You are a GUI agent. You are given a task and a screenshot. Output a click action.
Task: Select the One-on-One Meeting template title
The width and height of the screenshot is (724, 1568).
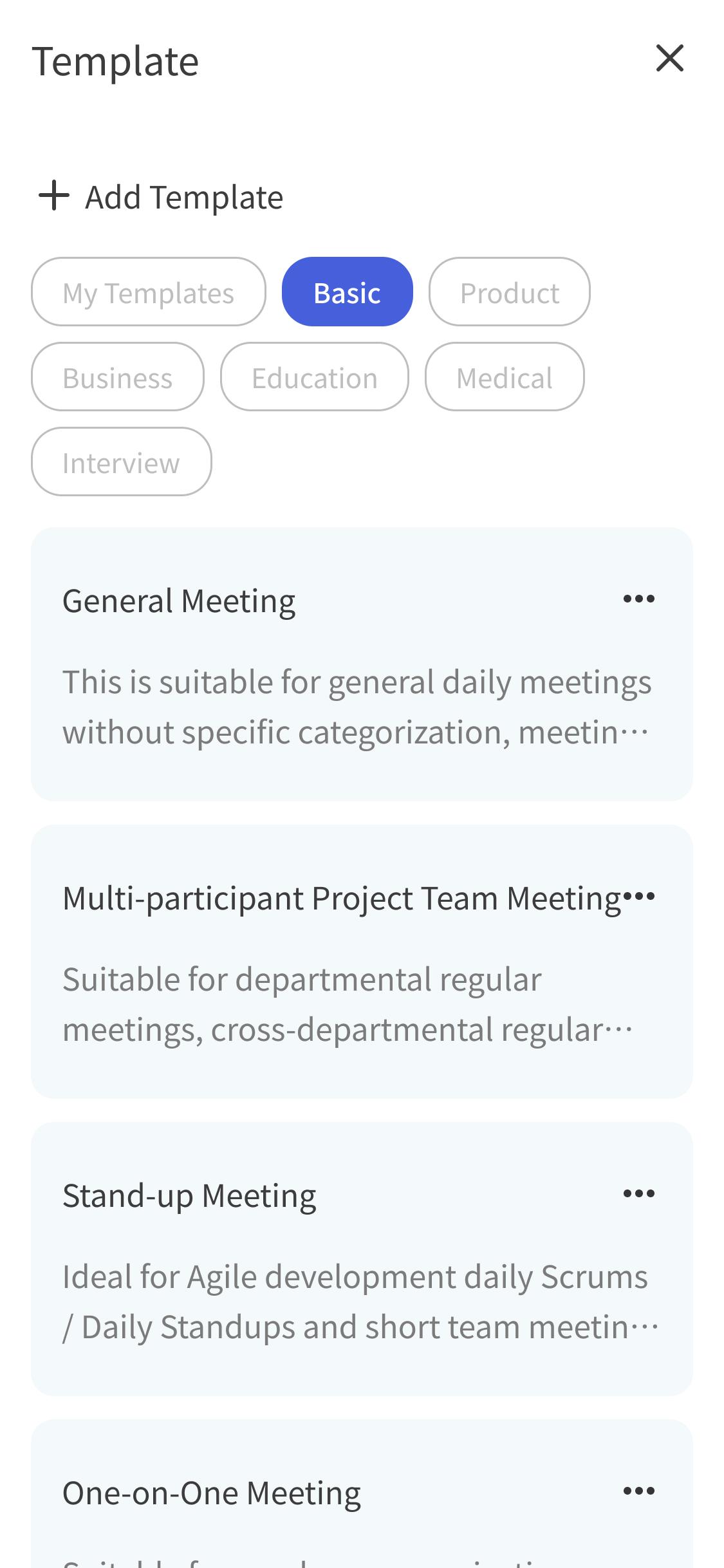coord(211,1493)
